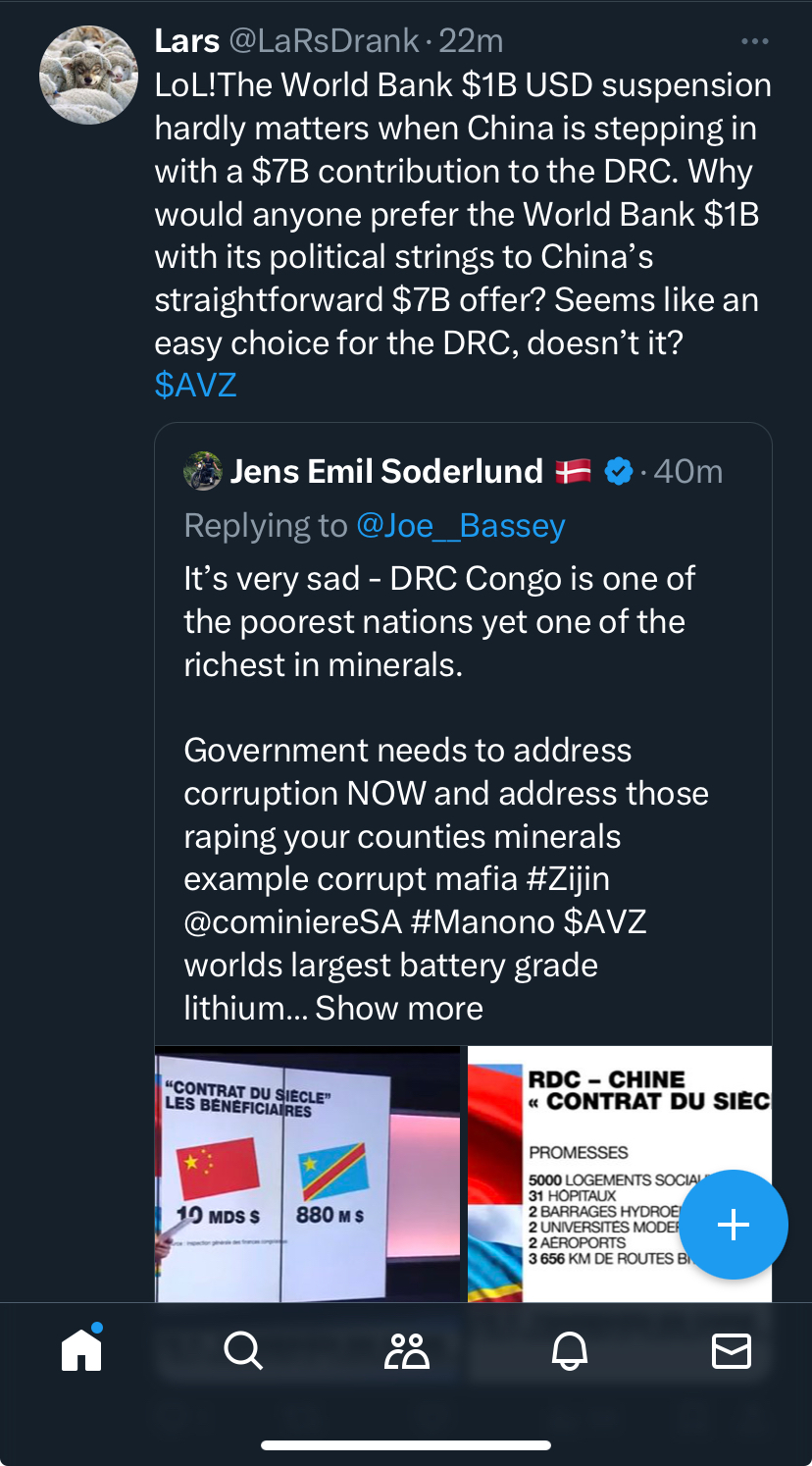This screenshot has height=1466, width=812.
Task: Open the @Joe__Bassey profile link
Action: (460, 526)
